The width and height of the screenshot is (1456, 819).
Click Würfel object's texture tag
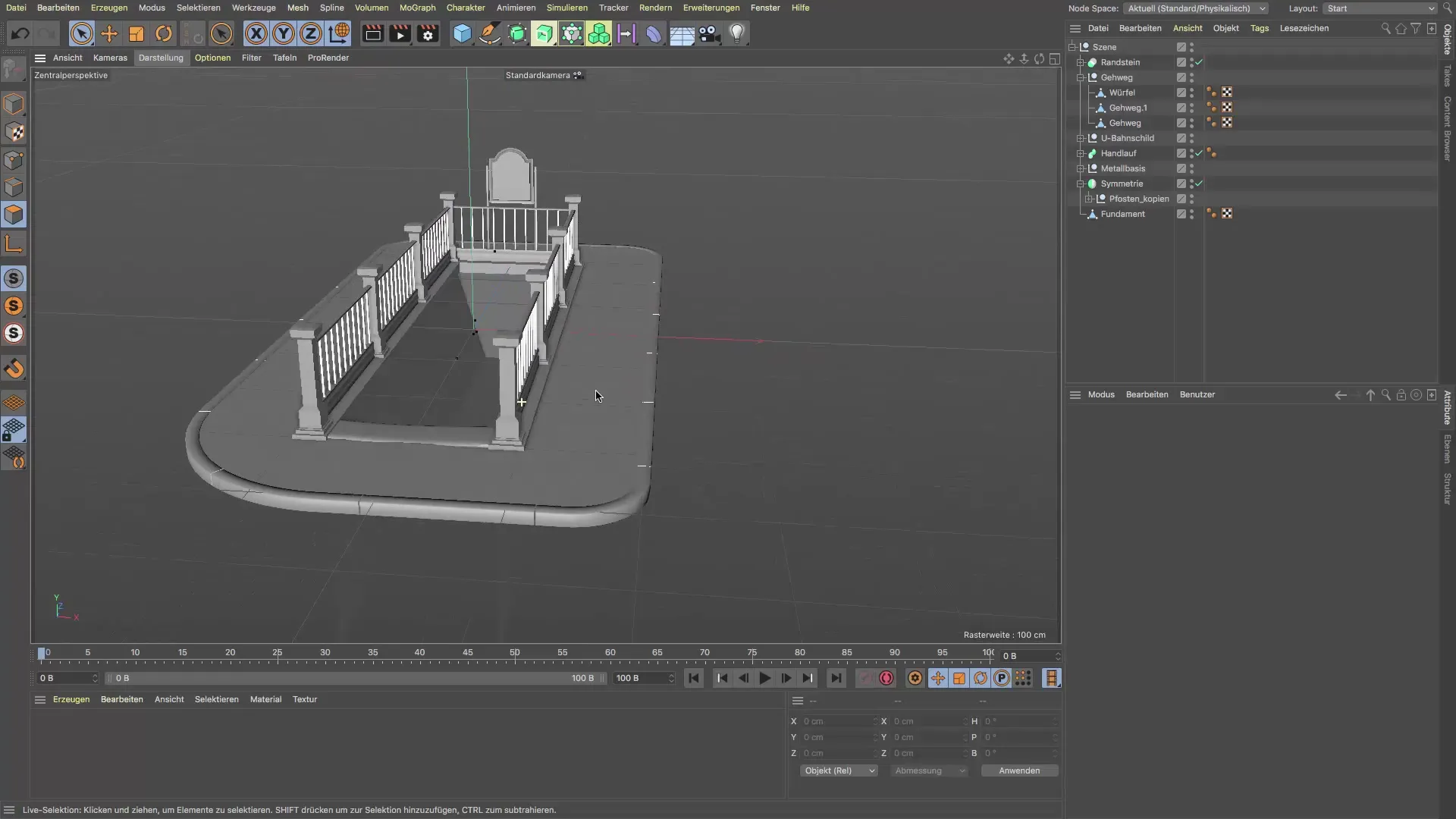coord(1227,93)
